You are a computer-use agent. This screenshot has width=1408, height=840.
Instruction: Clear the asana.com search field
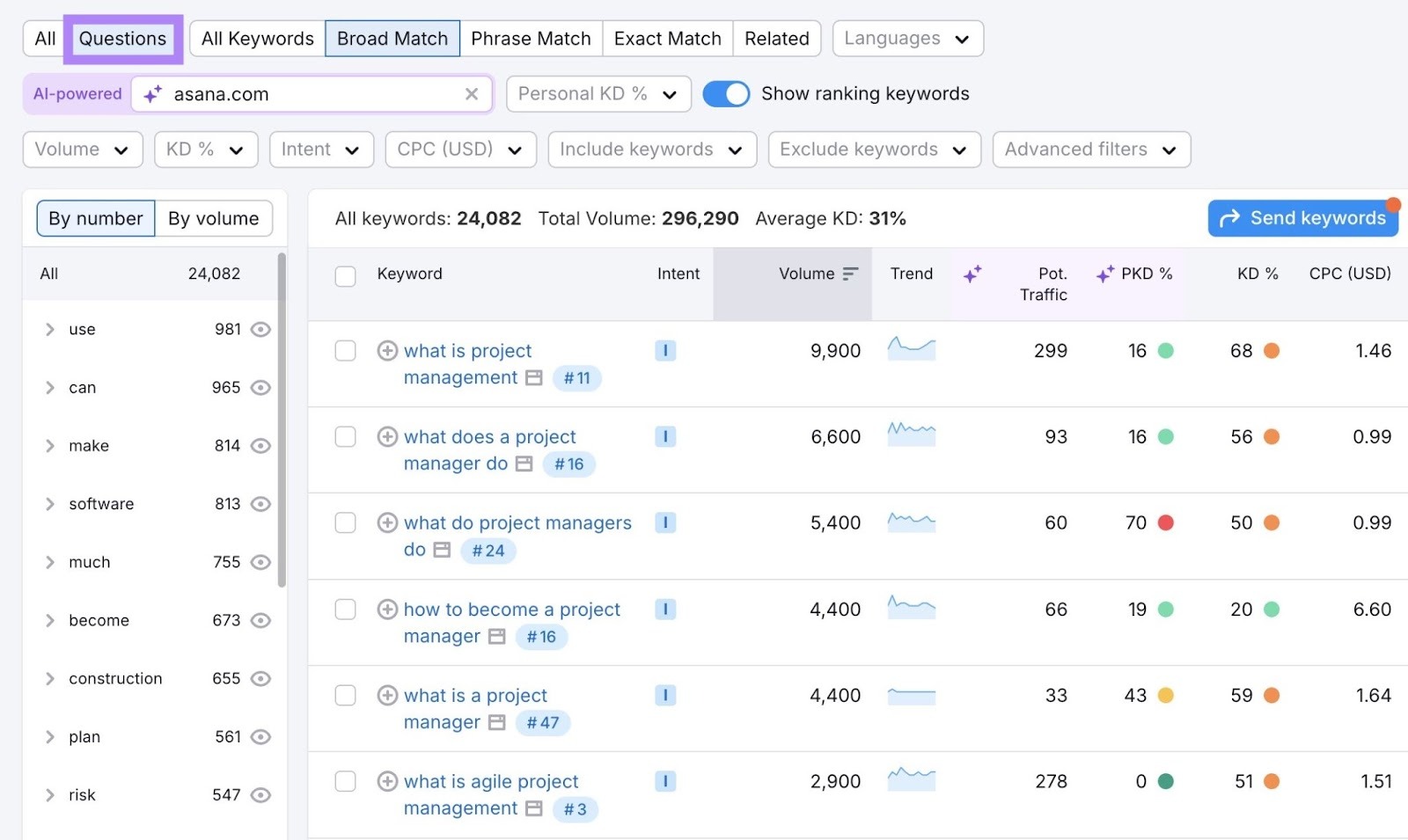[x=473, y=94]
